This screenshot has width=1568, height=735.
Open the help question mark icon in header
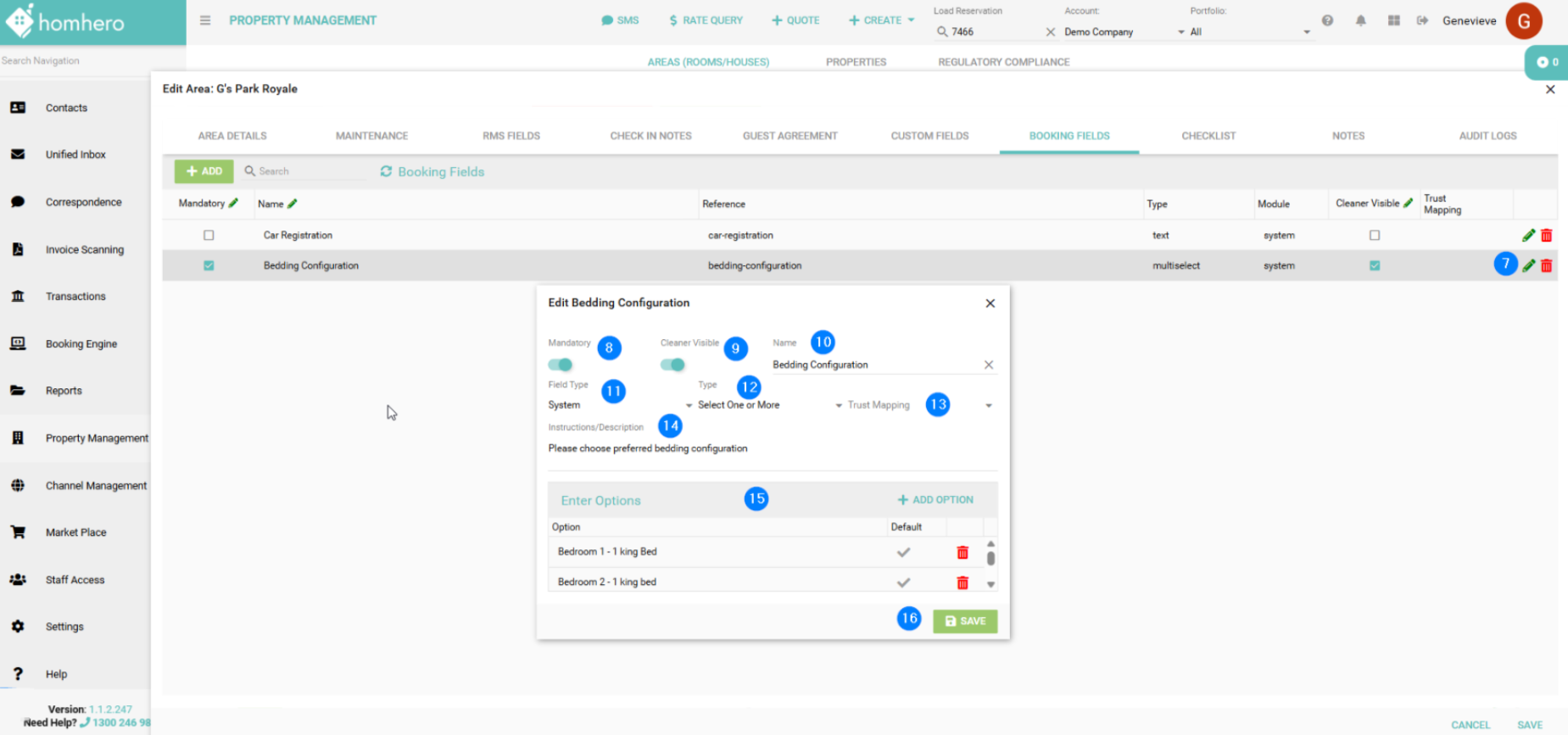(1327, 21)
